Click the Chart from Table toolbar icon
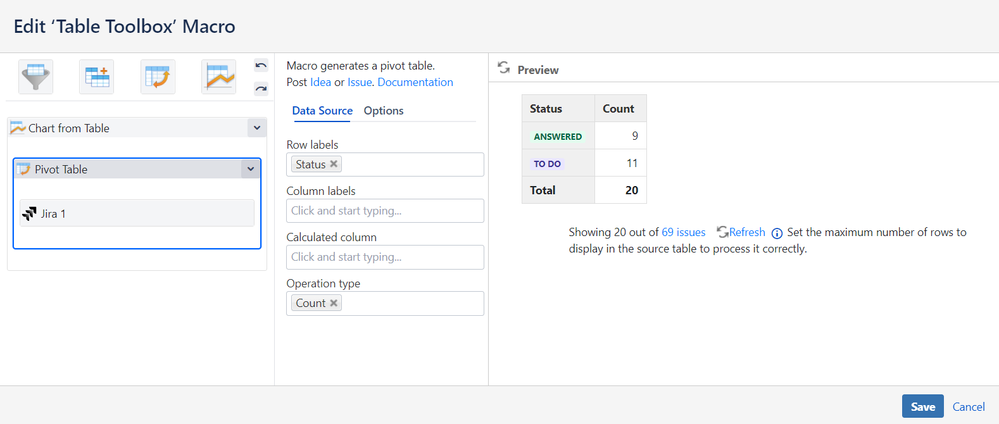The image size is (999, 424). coord(218,77)
